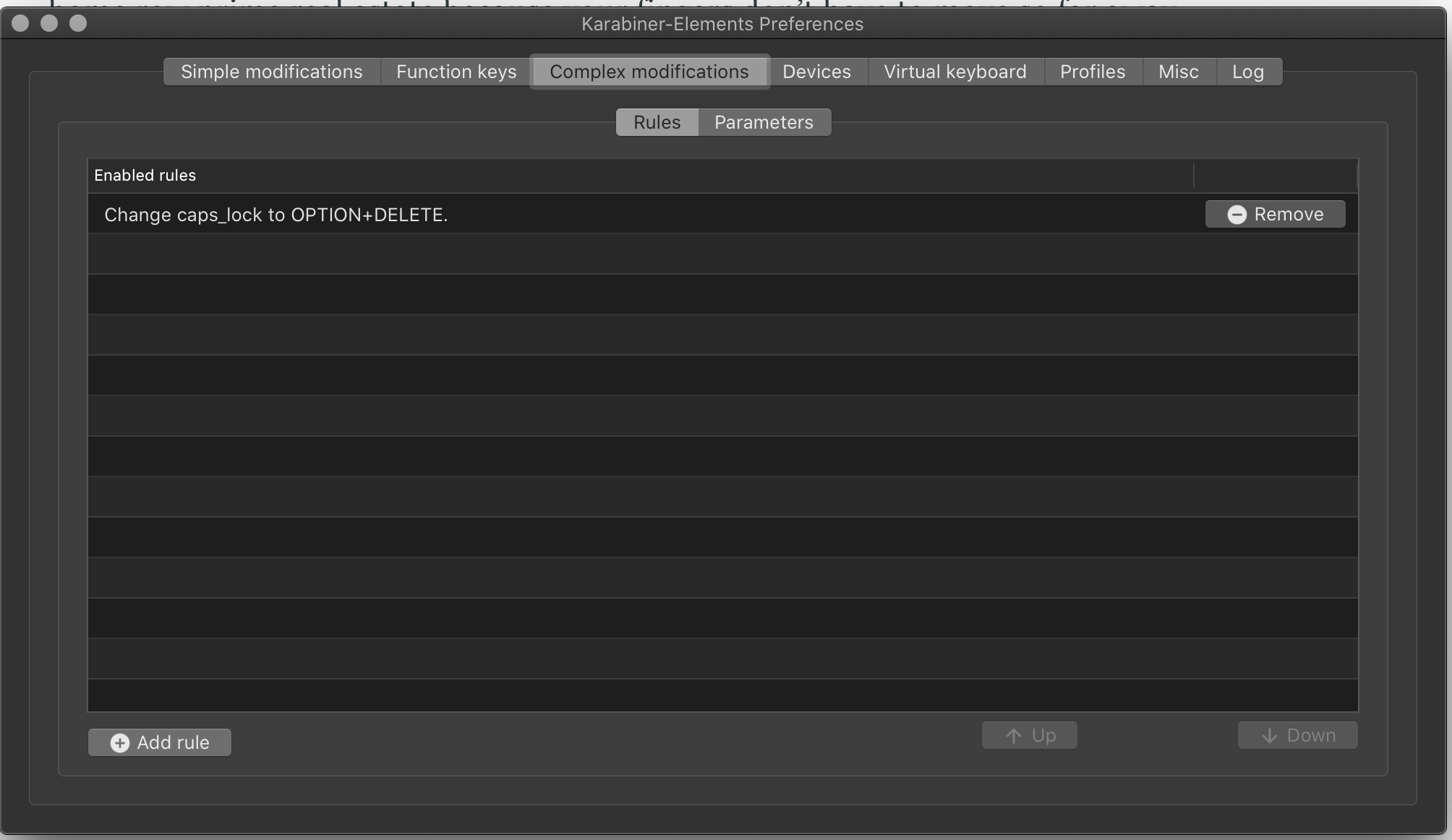Open the Misc tab
The width and height of the screenshot is (1452, 840).
coord(1179,72)
